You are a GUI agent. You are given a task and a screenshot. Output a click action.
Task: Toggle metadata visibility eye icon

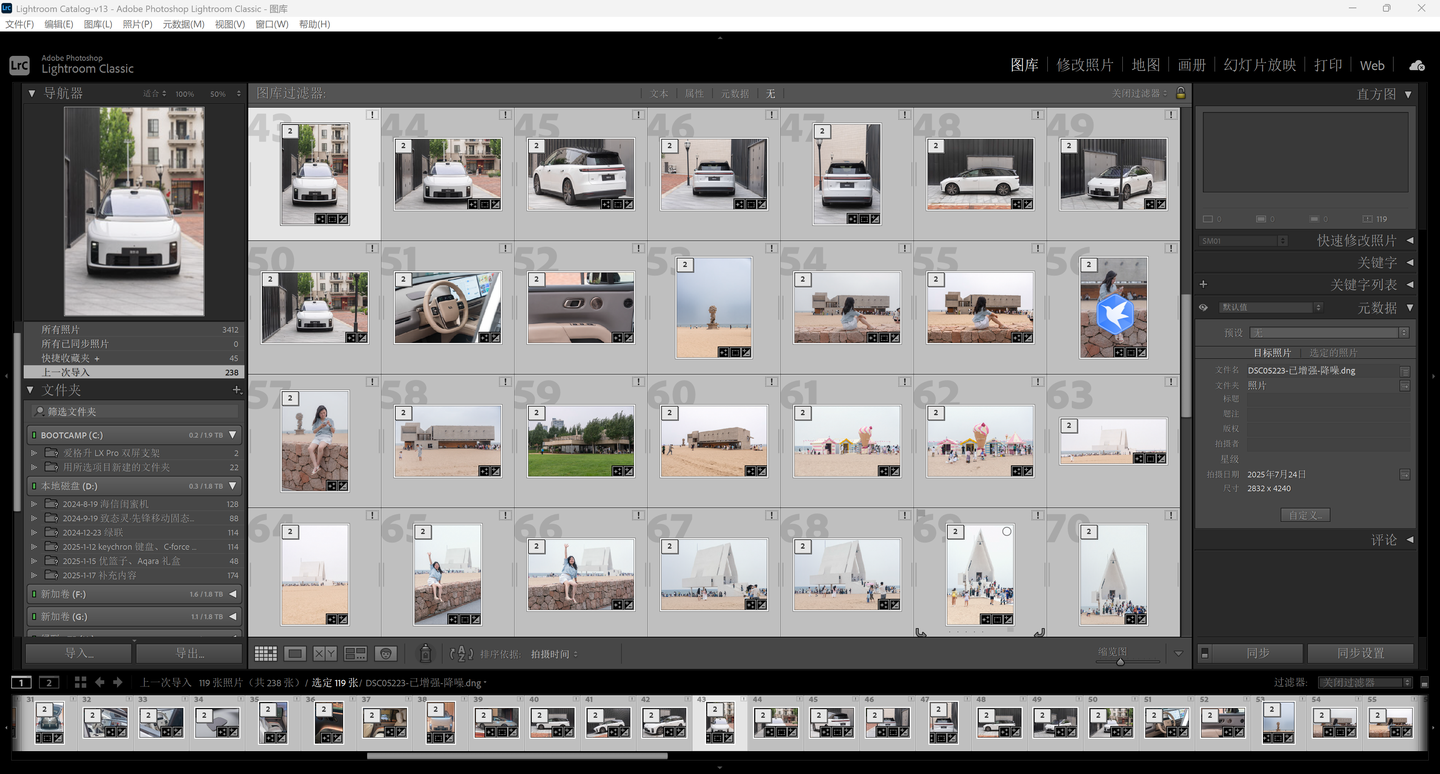point(1203,308)
